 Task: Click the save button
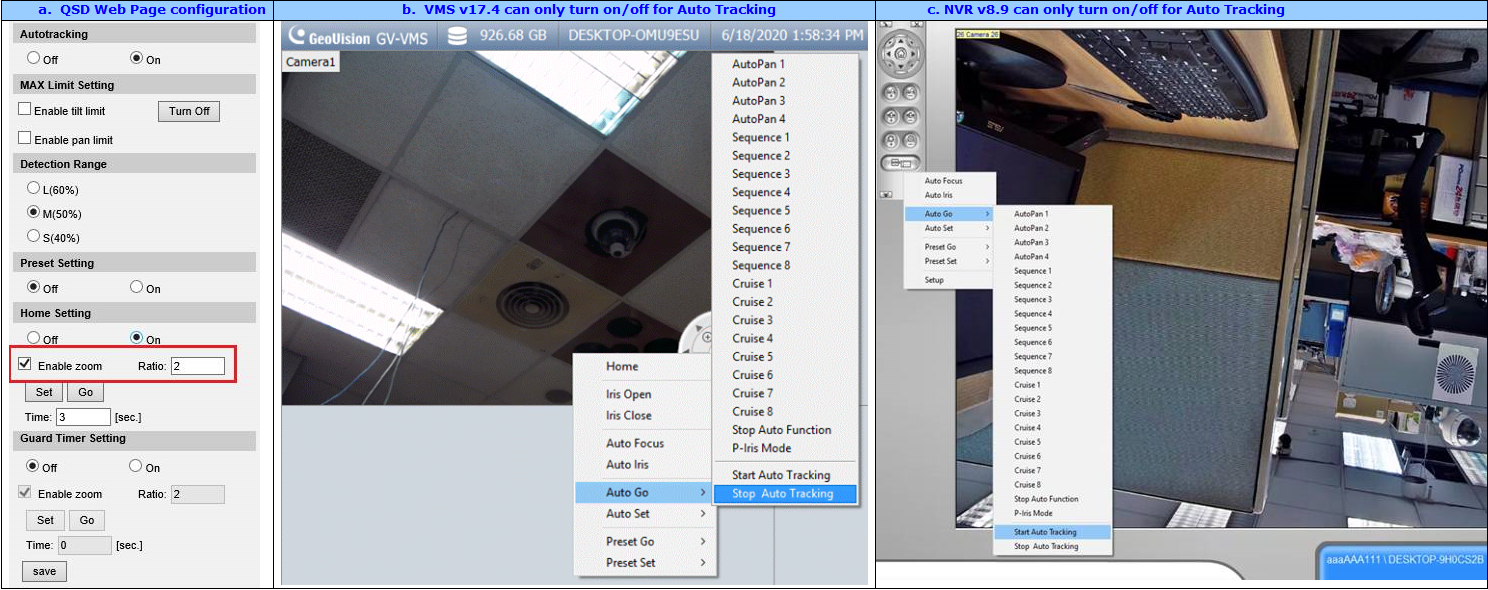click(x=44, y=571)
